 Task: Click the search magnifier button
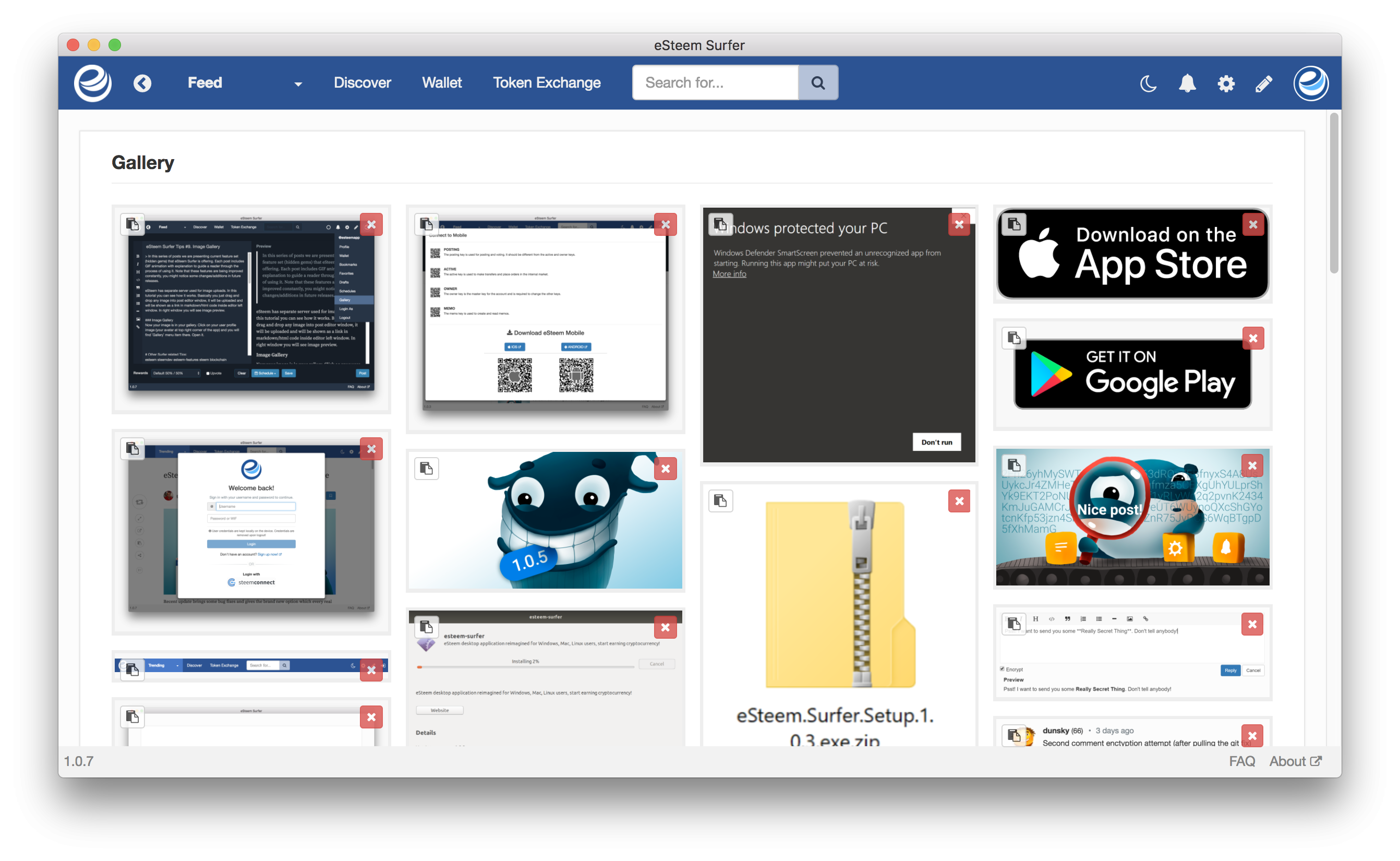click(818, 82)
